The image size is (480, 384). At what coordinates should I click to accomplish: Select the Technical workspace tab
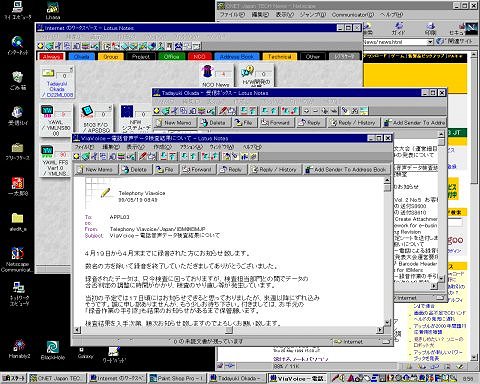tap(279, 57)
